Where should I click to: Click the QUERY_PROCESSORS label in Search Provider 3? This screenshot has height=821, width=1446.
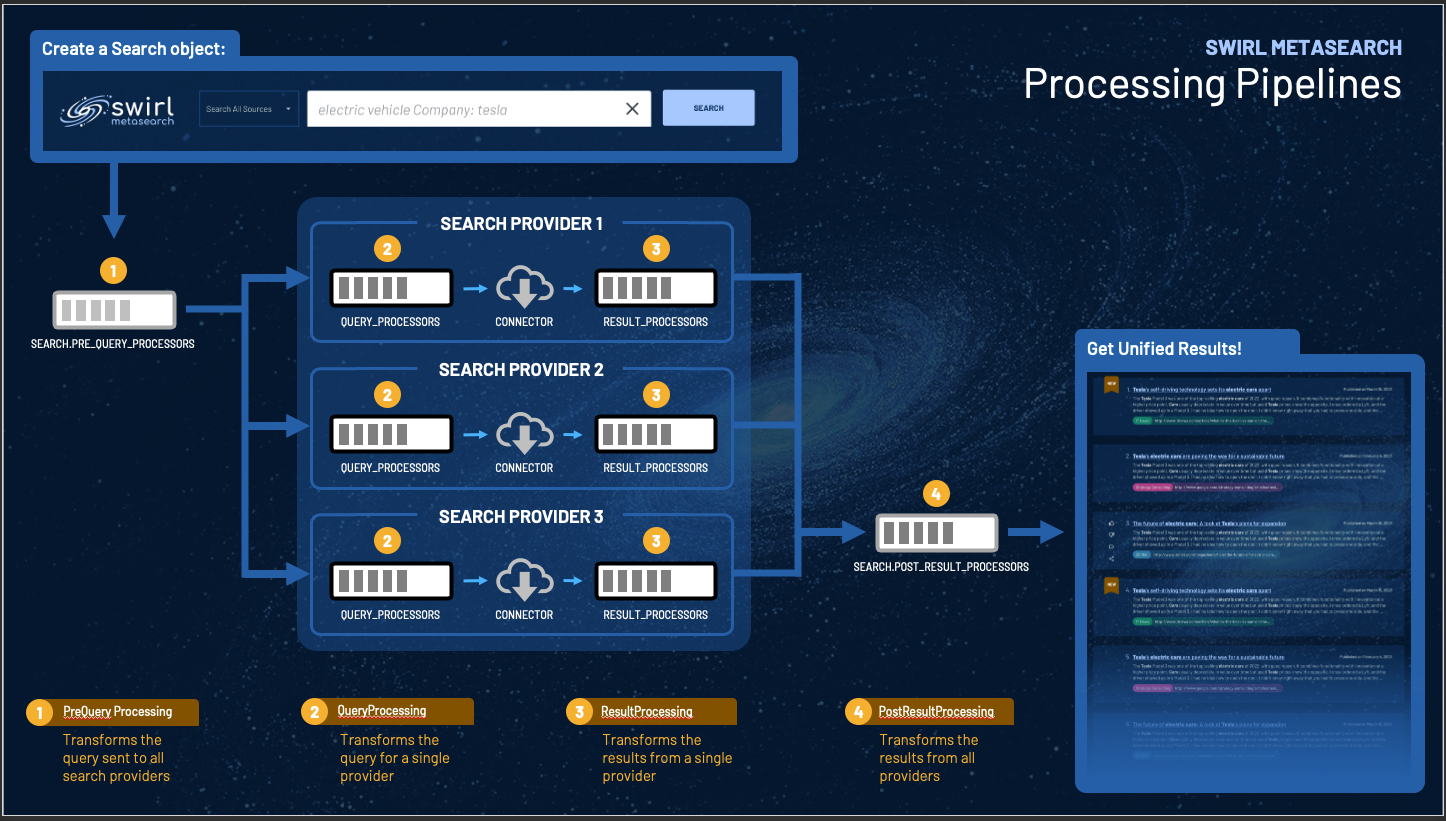tap(390, 615)
